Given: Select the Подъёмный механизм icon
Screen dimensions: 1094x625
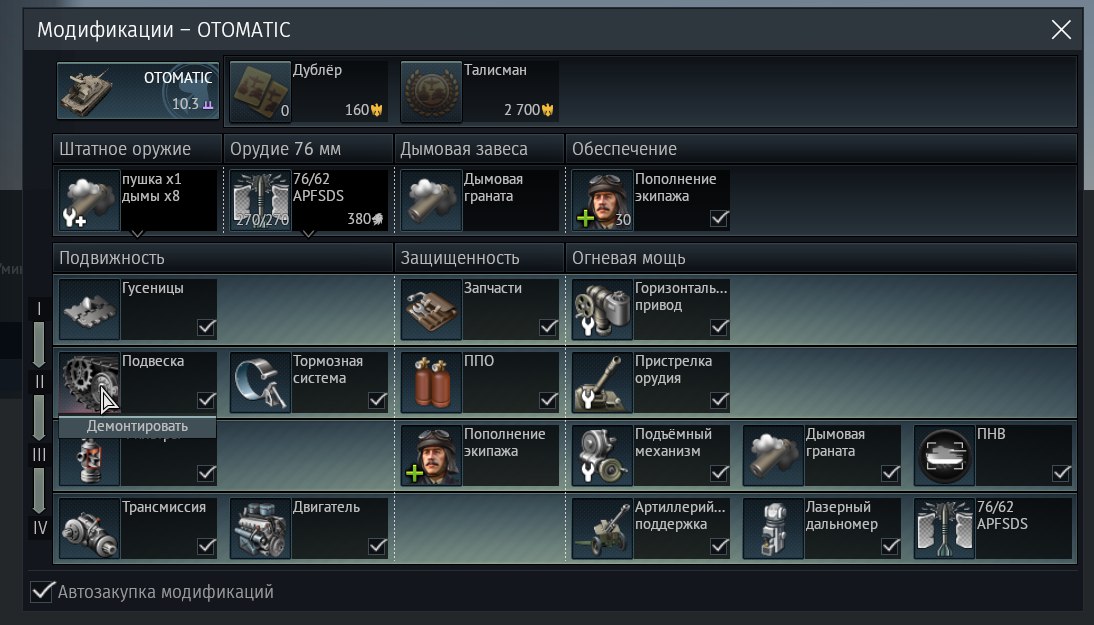Looking at the screenshot, I should (x=602, y=455).
